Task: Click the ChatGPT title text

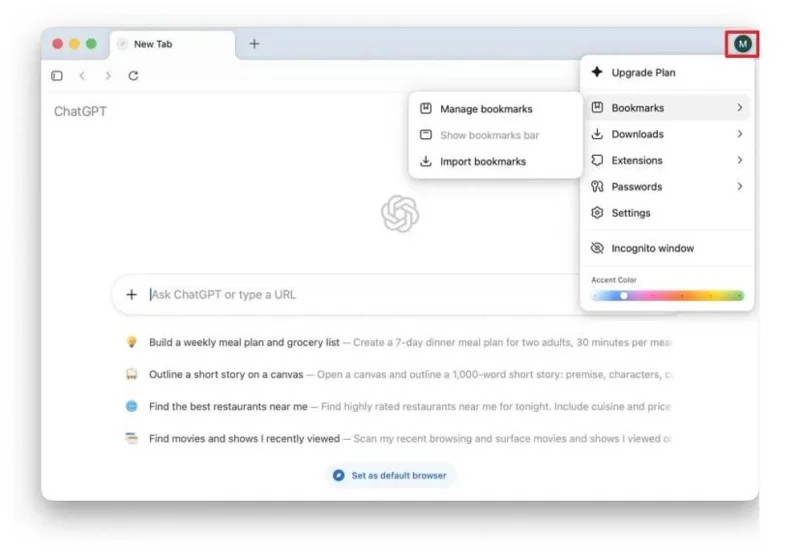Action: point(80,111)
